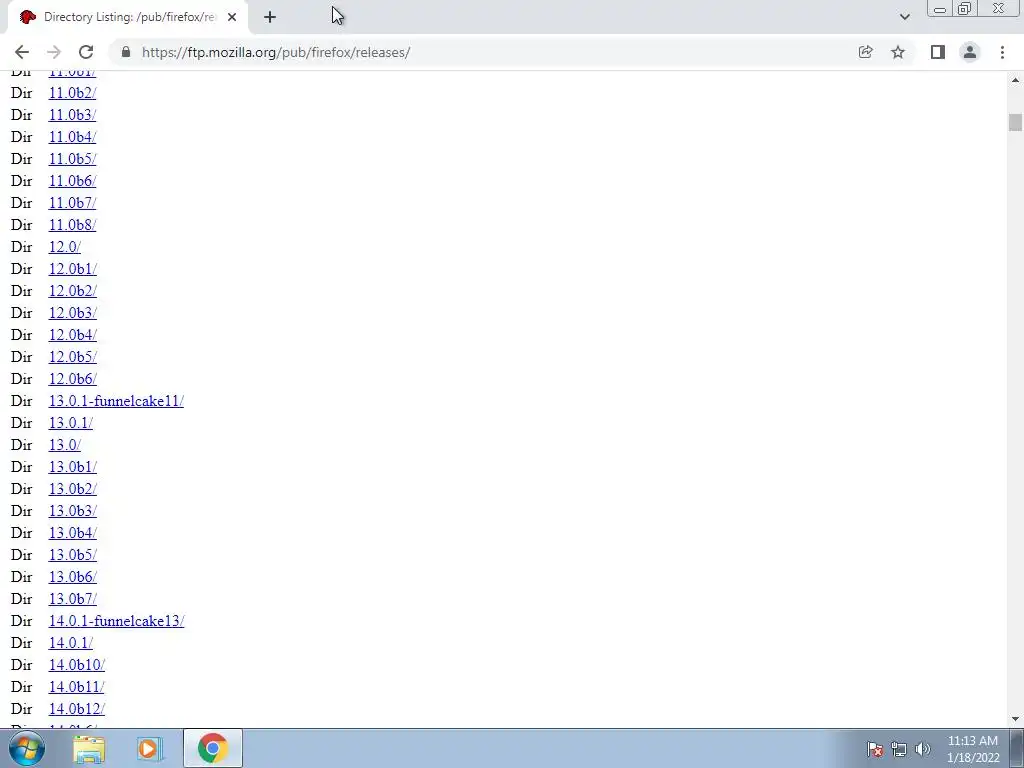Reload the page with the refresh icon
This screenshot has height=768, width=1024.
point(86,52)
